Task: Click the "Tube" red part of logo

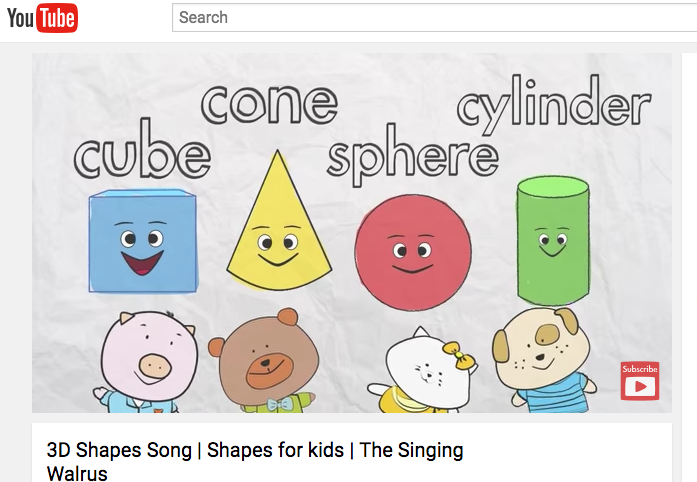Action: [x=57, y=18]
